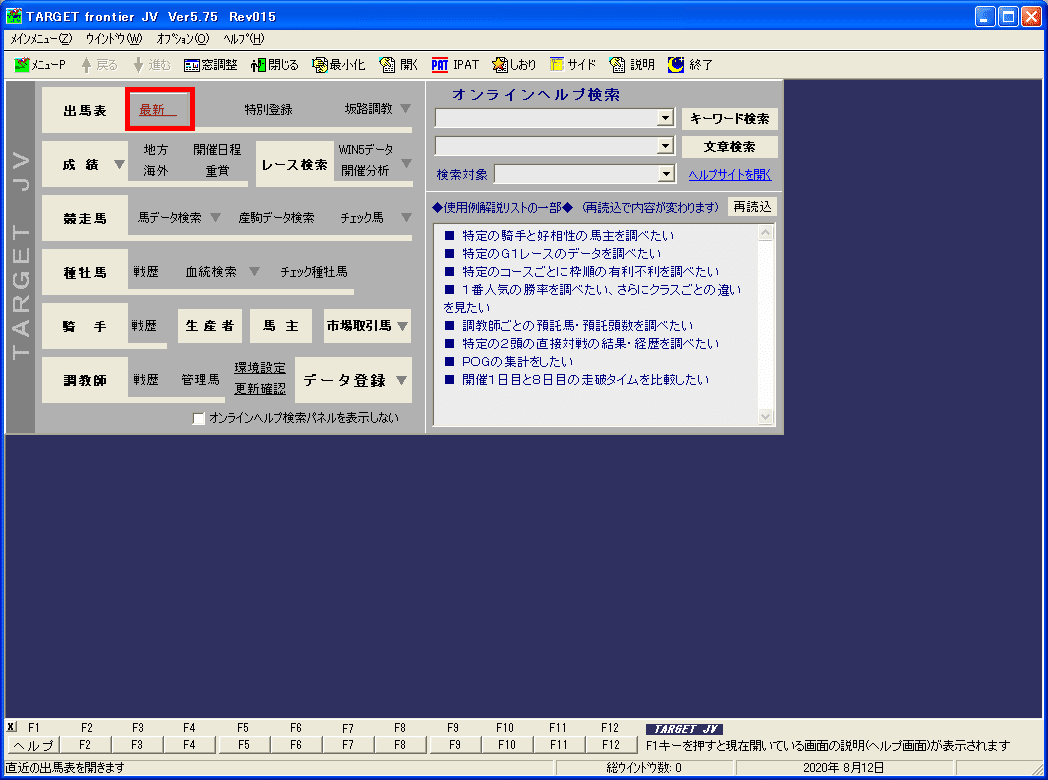Viewport: 1048px width, 780px height.
Task: Click 産駒データ検索 item
Action: click(276, 218)
